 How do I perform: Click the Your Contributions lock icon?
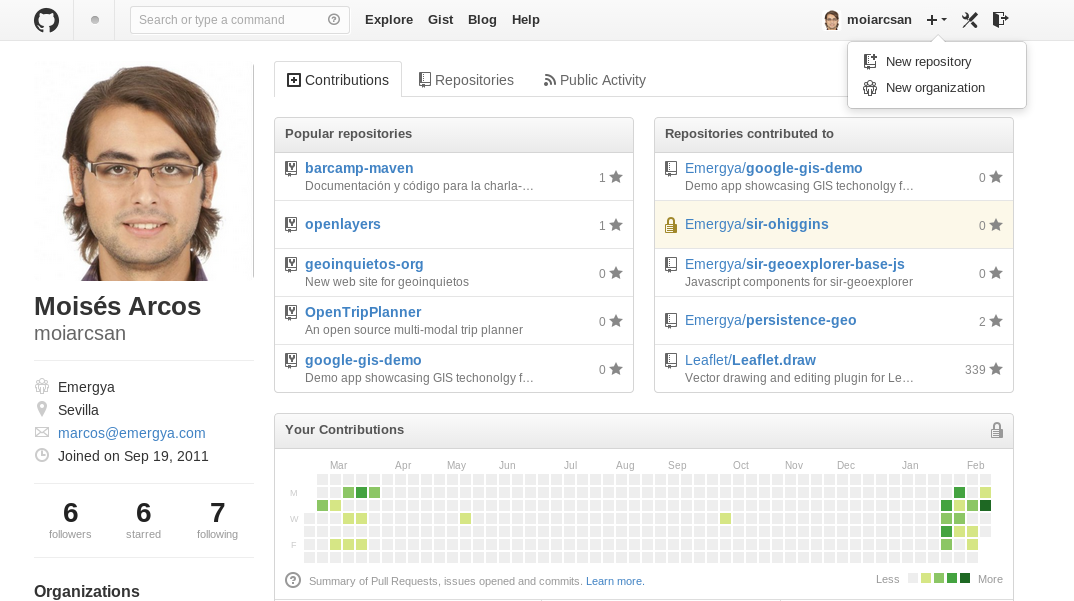[997, 430]
